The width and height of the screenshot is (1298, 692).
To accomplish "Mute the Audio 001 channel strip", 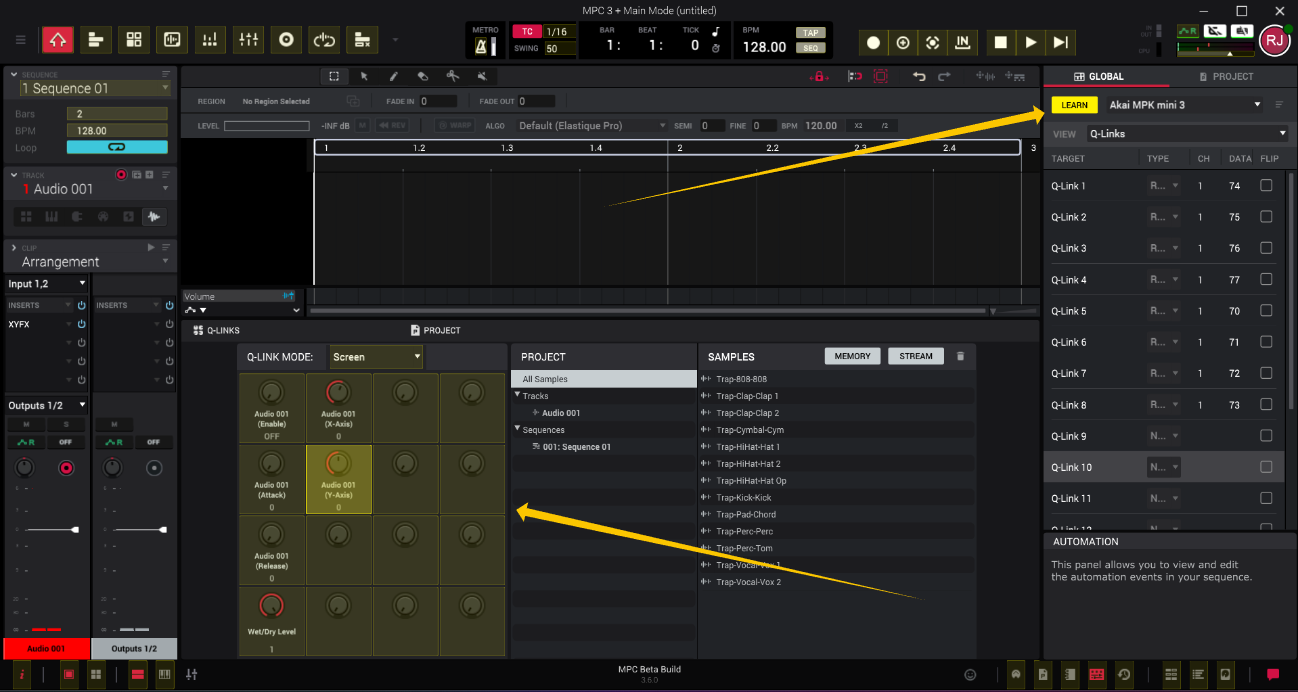I will (26, 424).
